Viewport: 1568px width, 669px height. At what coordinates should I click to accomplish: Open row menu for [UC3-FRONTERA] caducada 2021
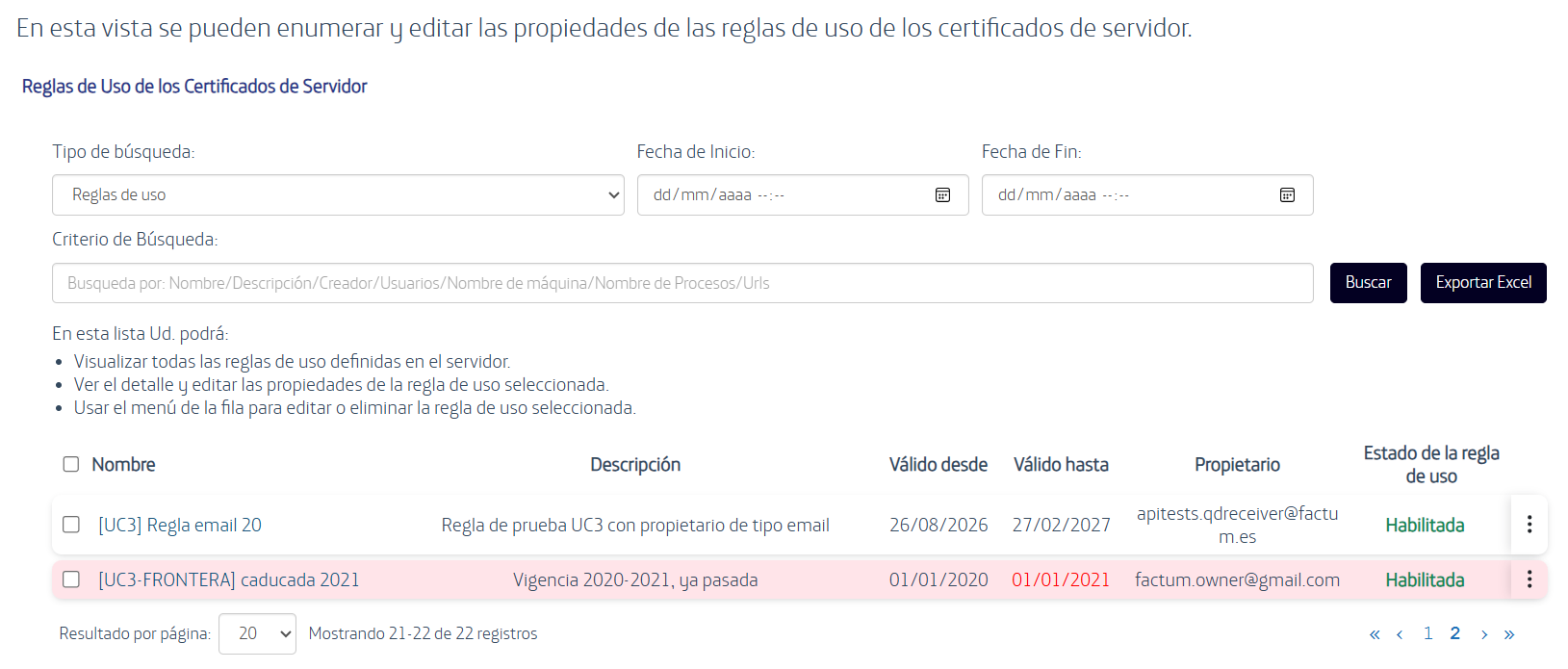pyautogui.click(x=1529, y=579)
